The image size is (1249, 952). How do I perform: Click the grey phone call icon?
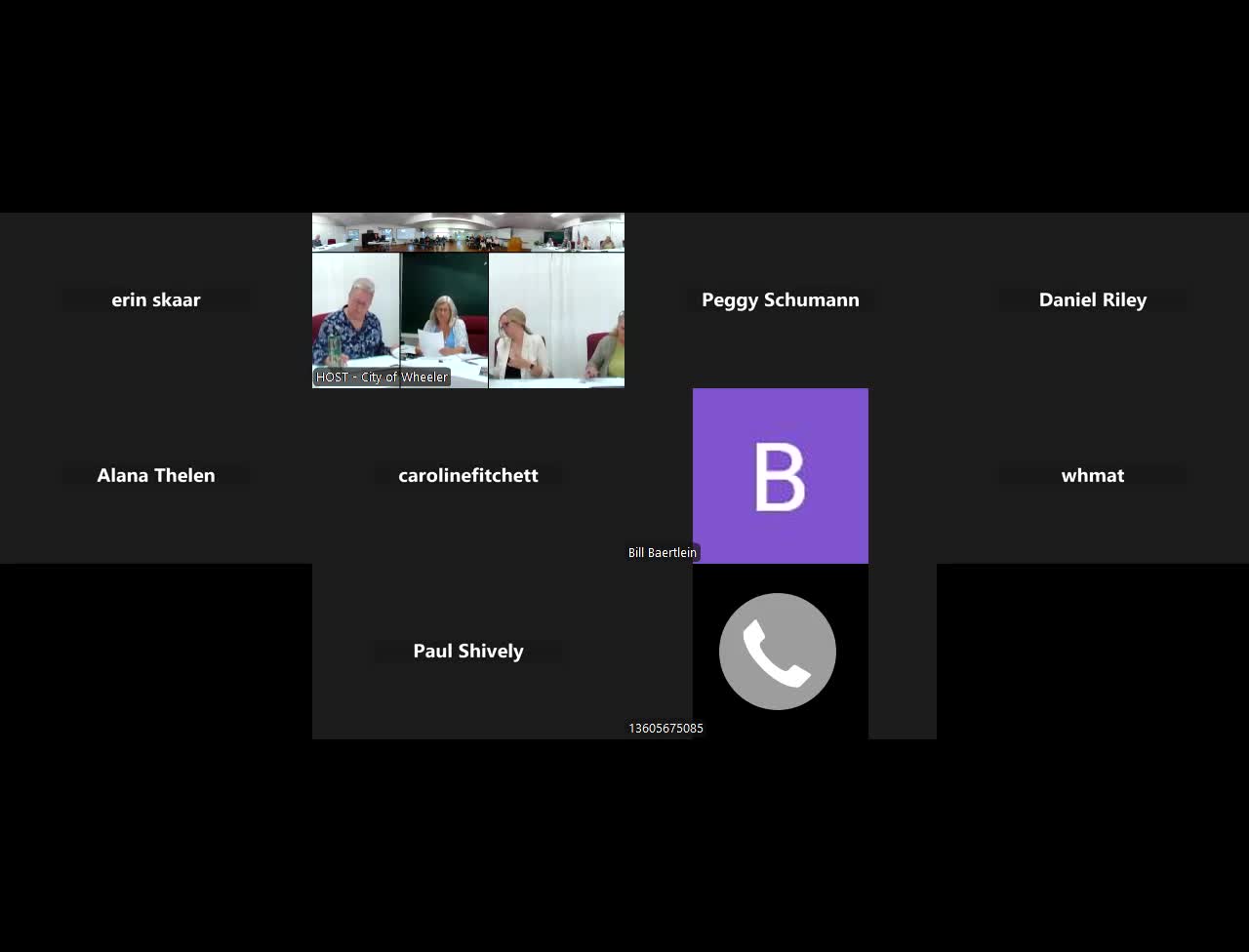click(x=778, y=652)
